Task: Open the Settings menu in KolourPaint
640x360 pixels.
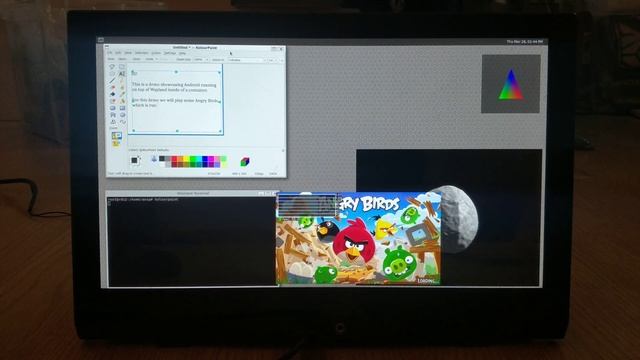Action: click(x=170, y=53)
